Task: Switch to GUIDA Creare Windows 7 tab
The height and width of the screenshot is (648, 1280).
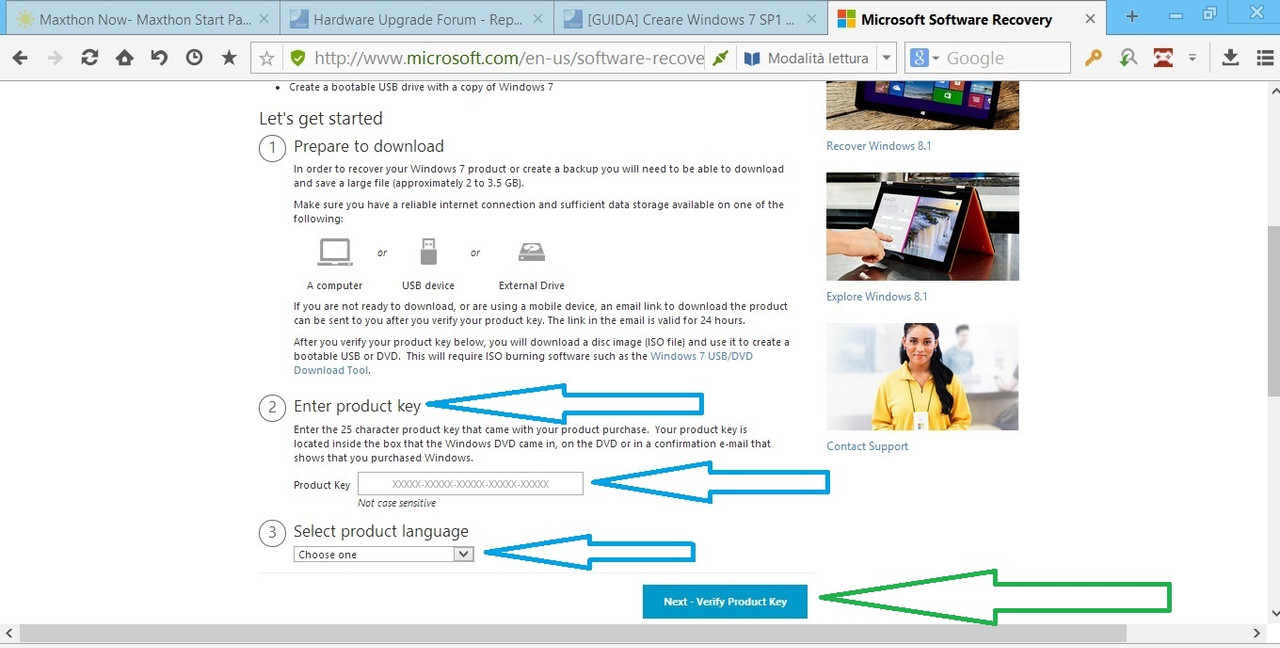Action: pyautogui.click(x=690, y=19)
